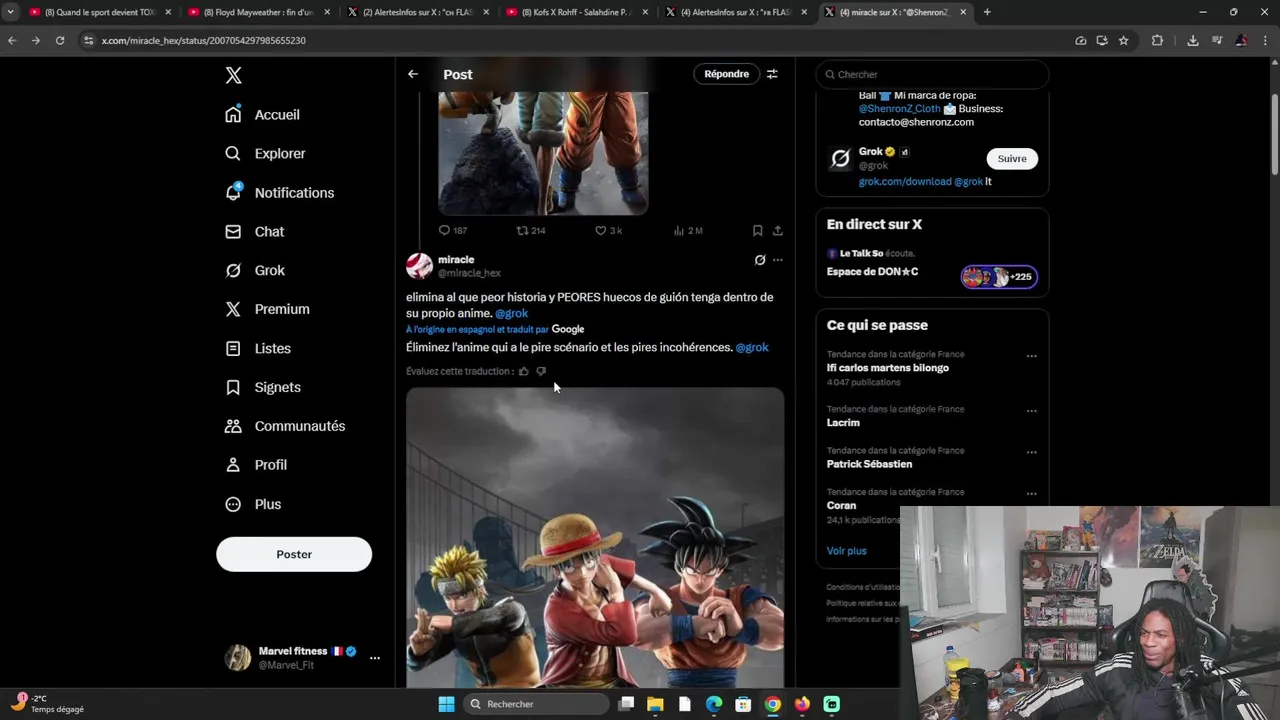The height and width of the screenshot is (720, 1280).
Task: Go back using the Post arrow
Action: [x=413, y=74]
